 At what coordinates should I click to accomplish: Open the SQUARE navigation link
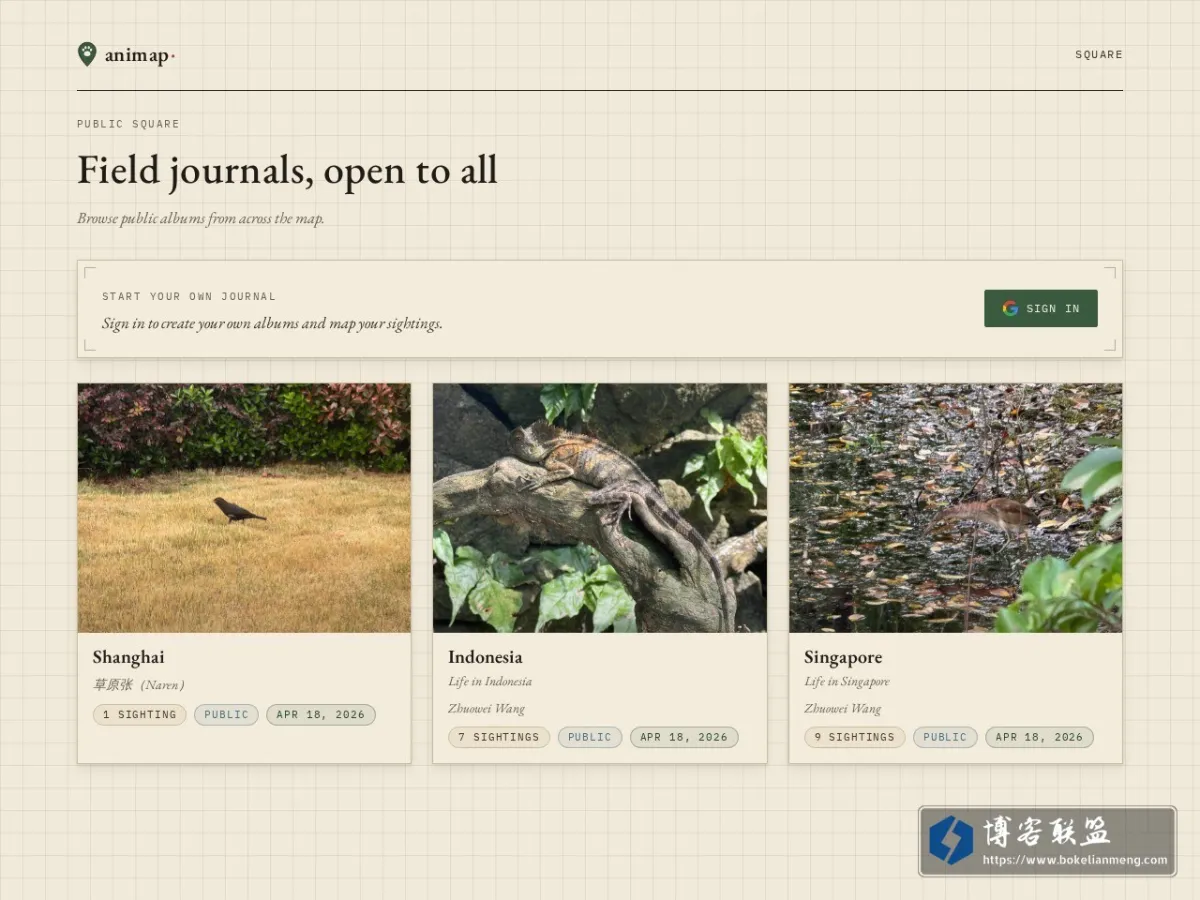point(1099,55)
